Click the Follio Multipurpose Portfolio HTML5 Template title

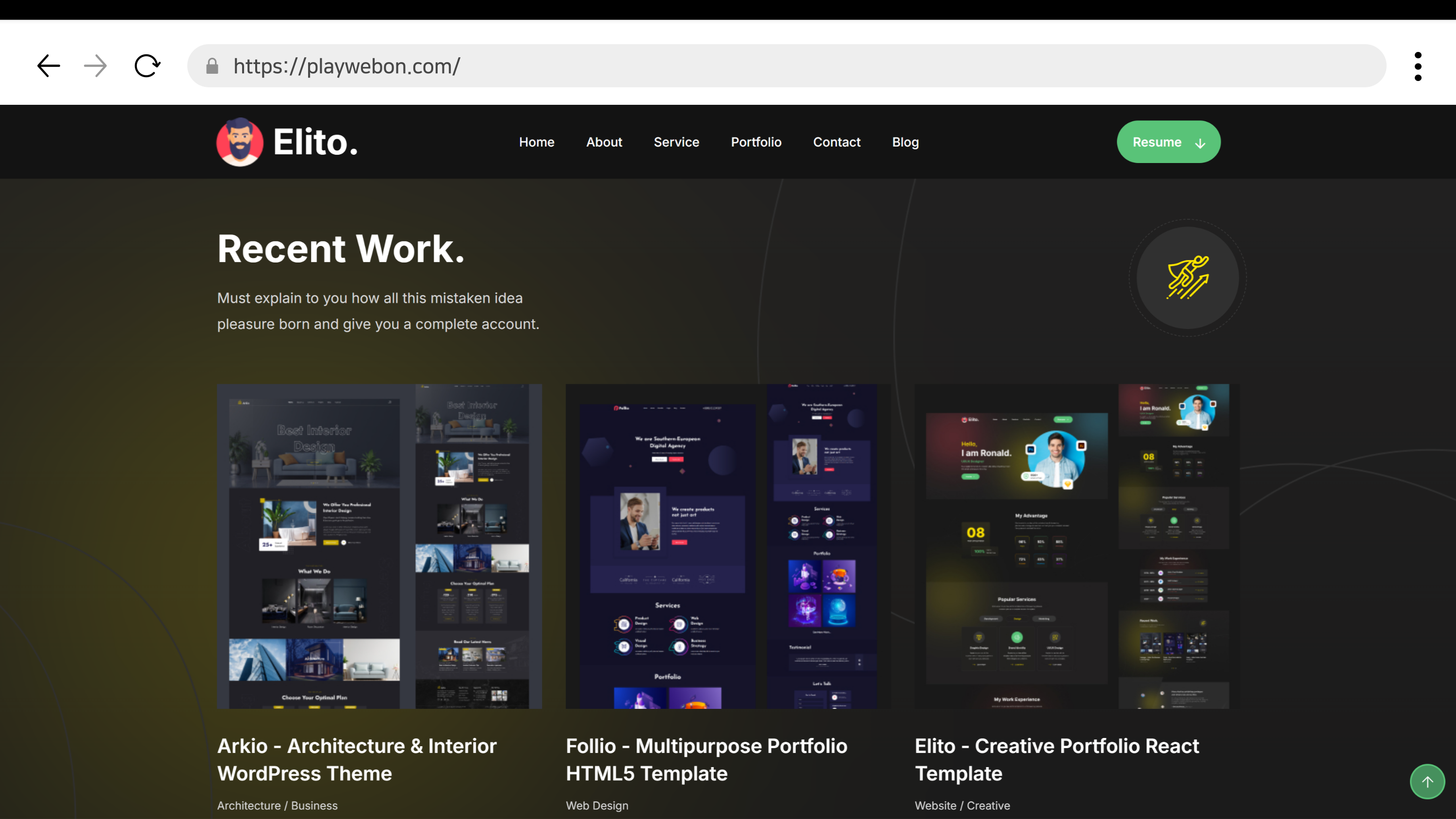pyautogui.click(x=706, y=759)
